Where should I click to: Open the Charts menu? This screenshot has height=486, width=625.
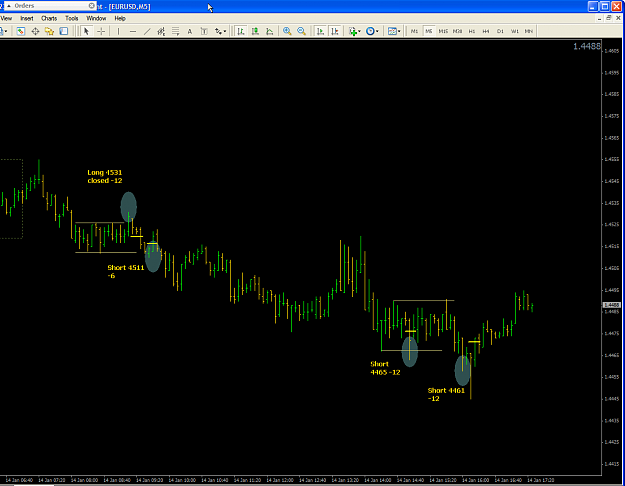coord(49,18)
